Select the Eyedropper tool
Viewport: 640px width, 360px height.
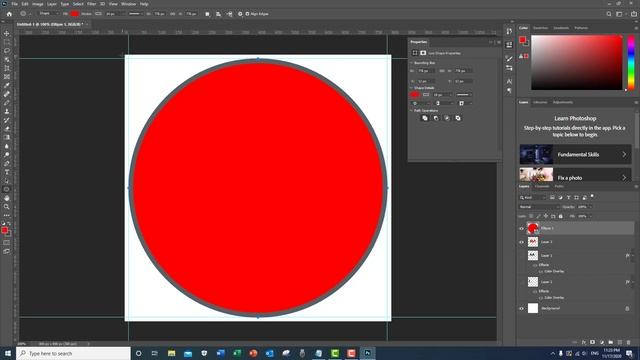[x=7, y=85]
